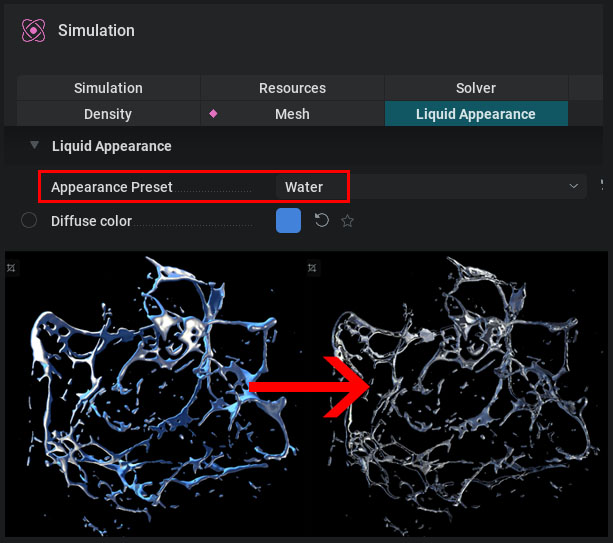Click the pink Simulation atom icon

33,30
